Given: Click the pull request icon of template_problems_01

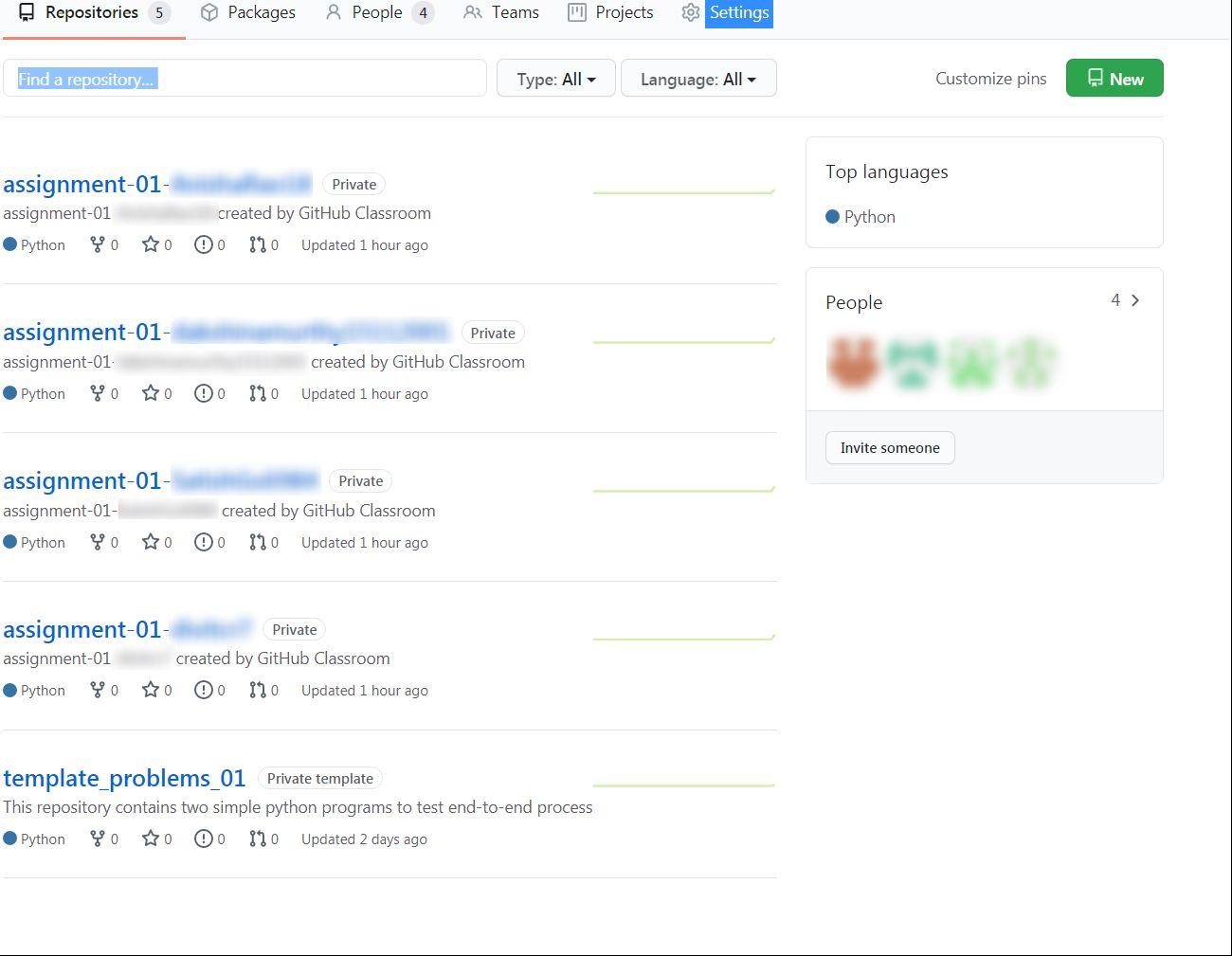Looking at the screenshot, I should pyautogui.click(x=258, y=839).
